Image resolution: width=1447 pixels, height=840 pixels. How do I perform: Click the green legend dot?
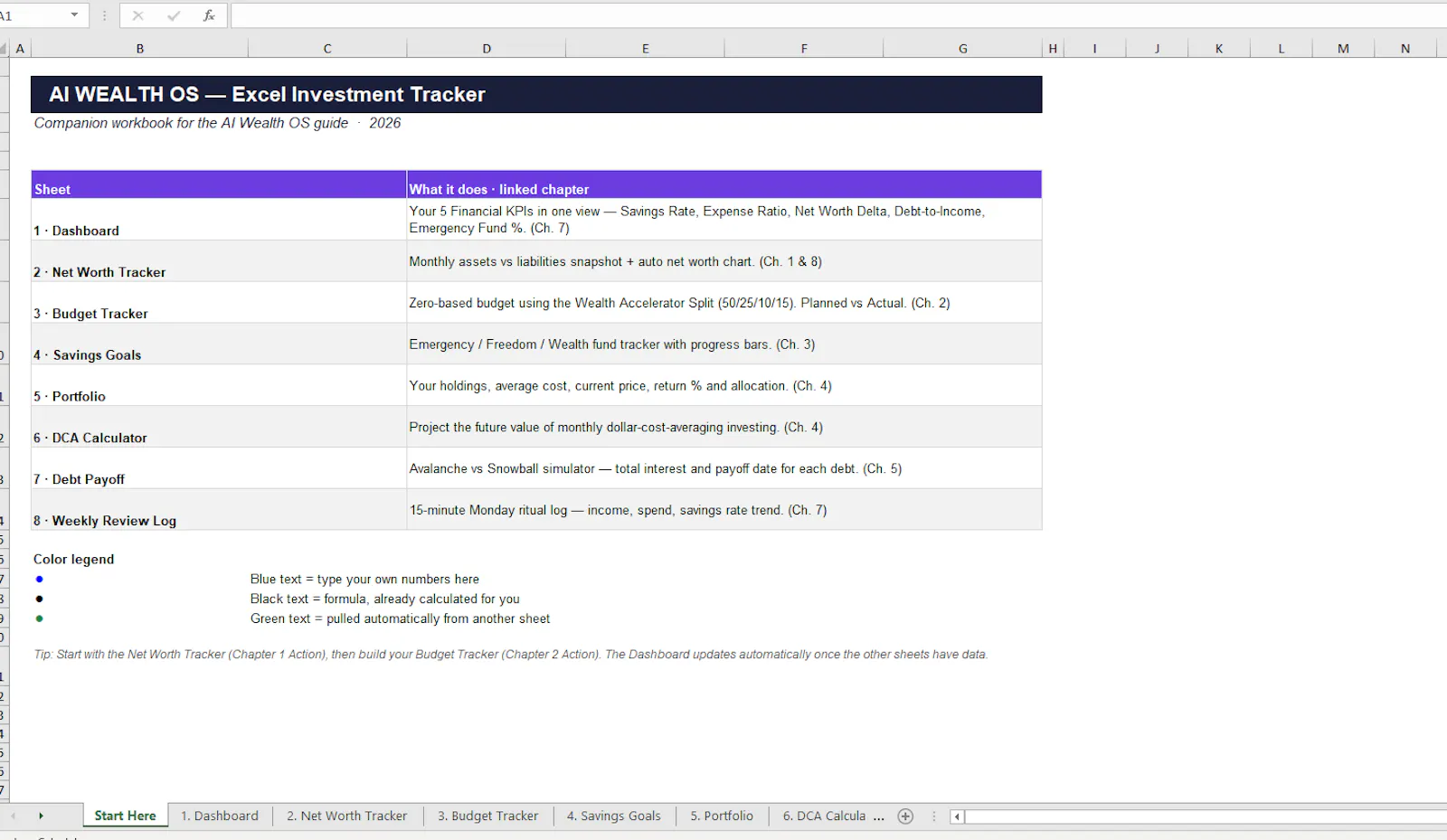pos(39,619)
